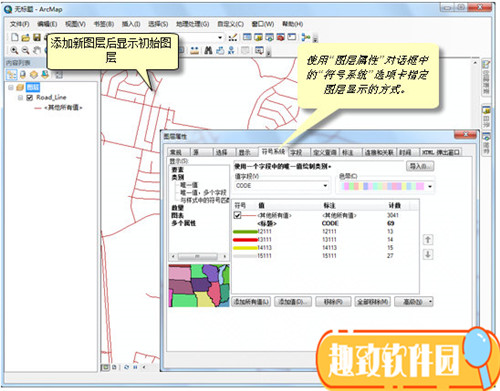Select the Pan hand tool

click(37, 50)
